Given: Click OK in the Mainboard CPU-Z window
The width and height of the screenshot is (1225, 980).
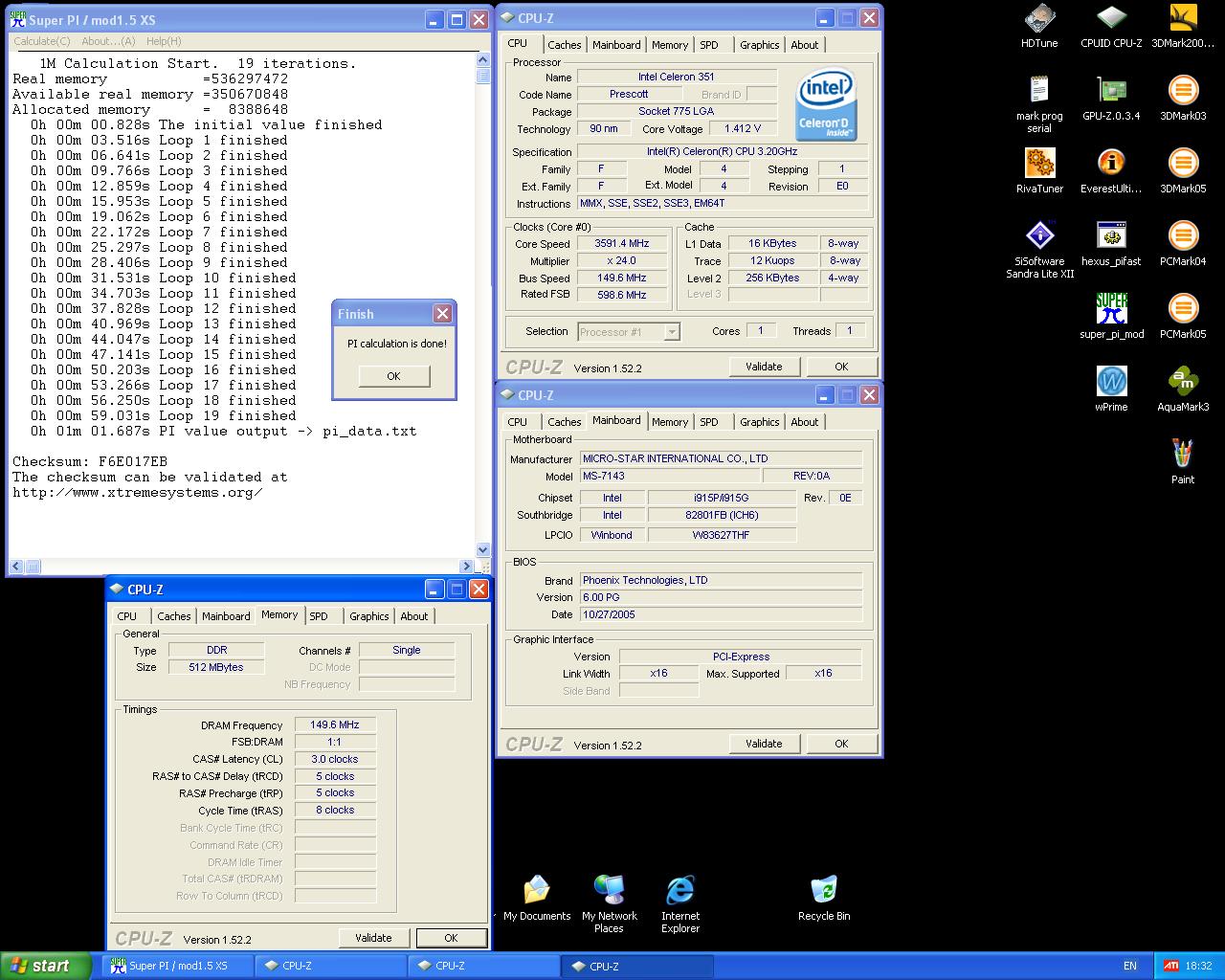Looking at the screenshot, I should click(841, 744).
